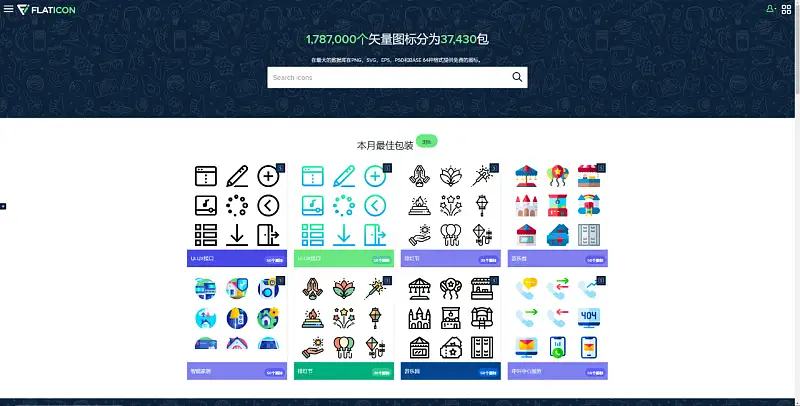The height and width of the screenshot is (406, 800).
Task: Click the blue plus-in-circle icon
Action: click(x=375, y=176)
